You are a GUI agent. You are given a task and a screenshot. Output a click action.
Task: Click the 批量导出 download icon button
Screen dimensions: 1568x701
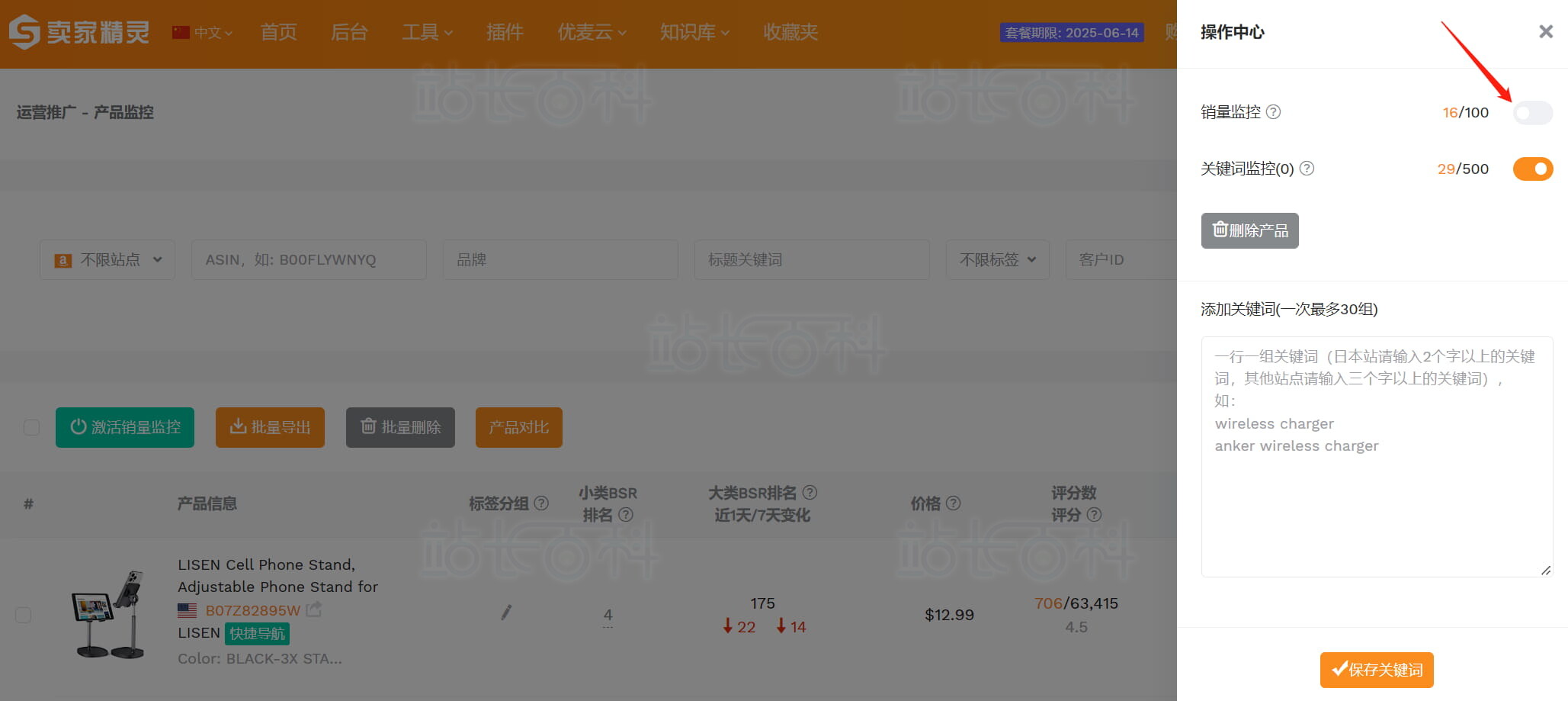[270, 427]
